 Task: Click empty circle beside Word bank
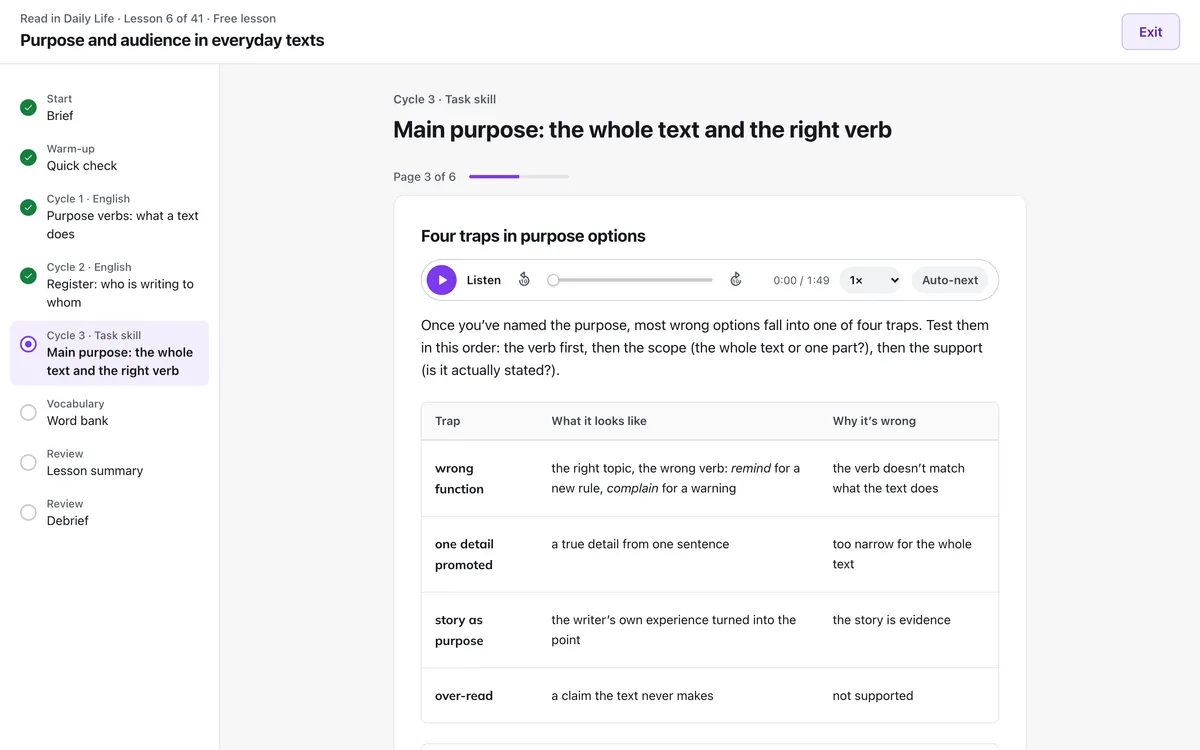click(x=28, y=412)
